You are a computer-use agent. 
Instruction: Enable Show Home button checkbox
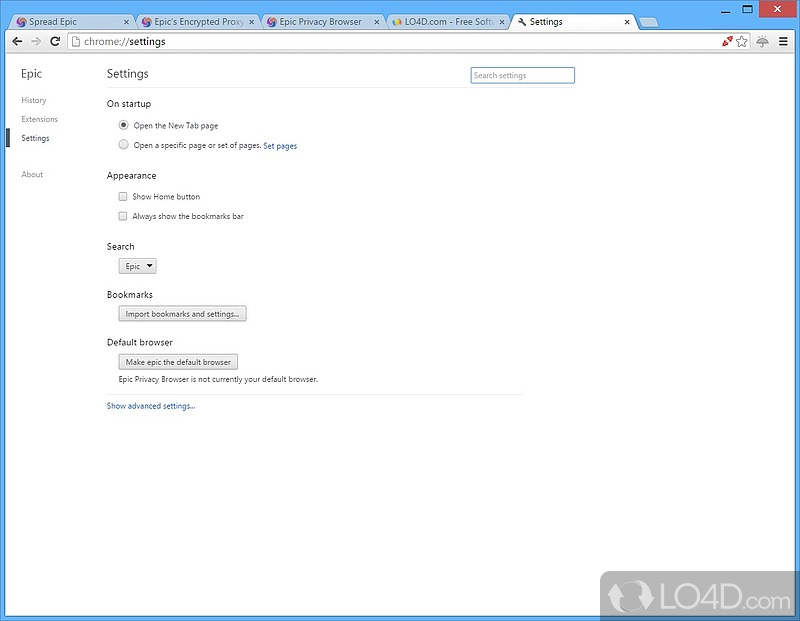click(122, 196)
